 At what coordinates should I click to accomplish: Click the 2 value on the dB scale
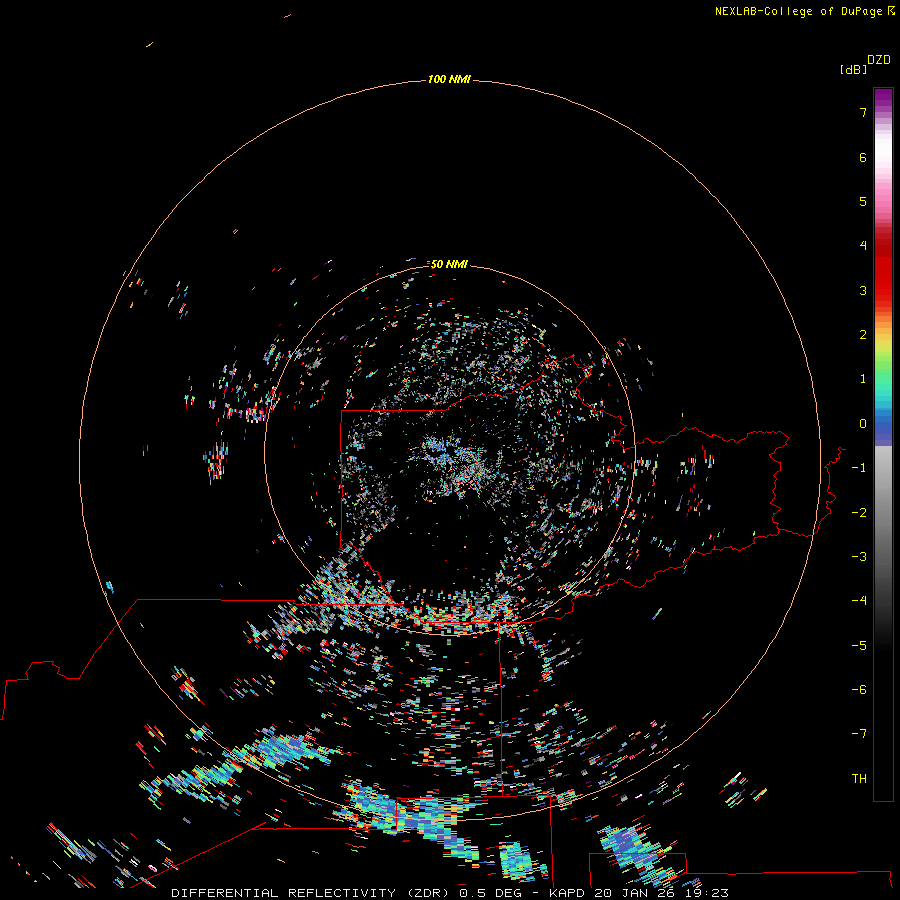tap(863, 335)
